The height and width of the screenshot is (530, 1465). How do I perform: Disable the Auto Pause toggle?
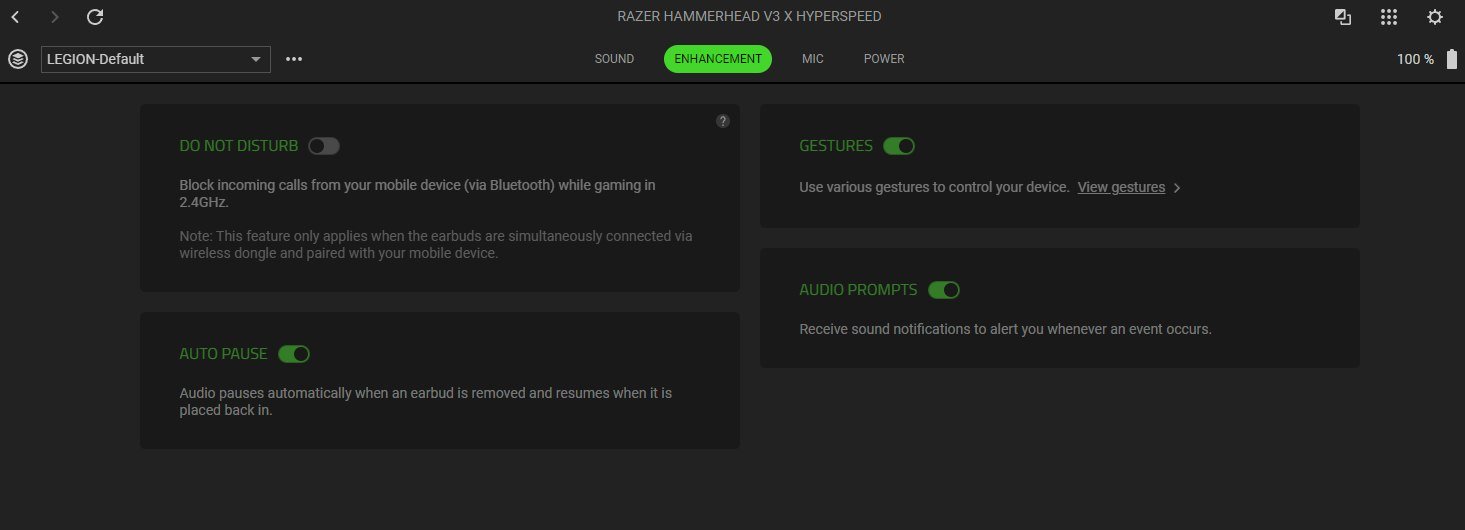[x=294, y=354]
